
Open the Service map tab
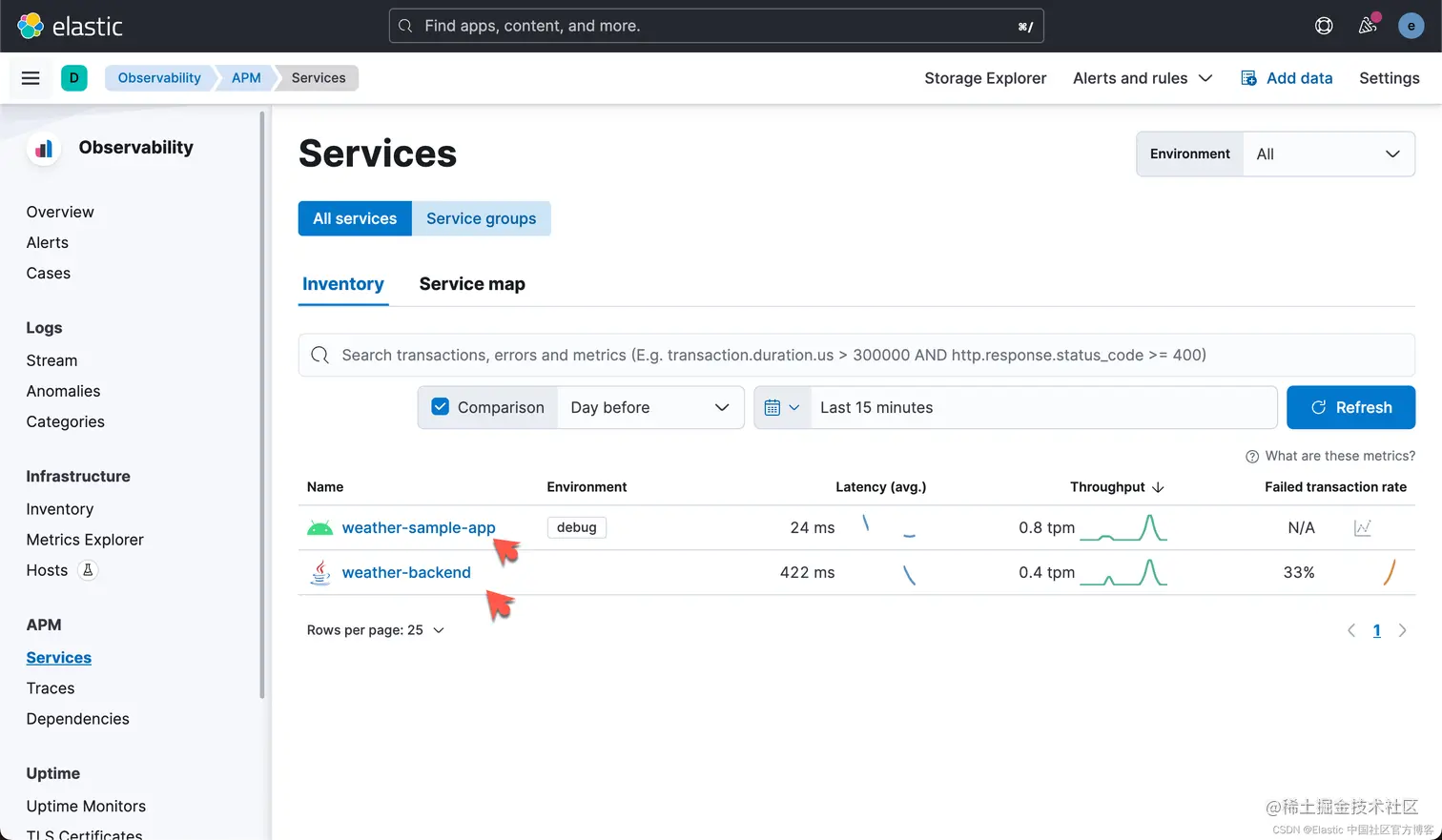point(472,284)
